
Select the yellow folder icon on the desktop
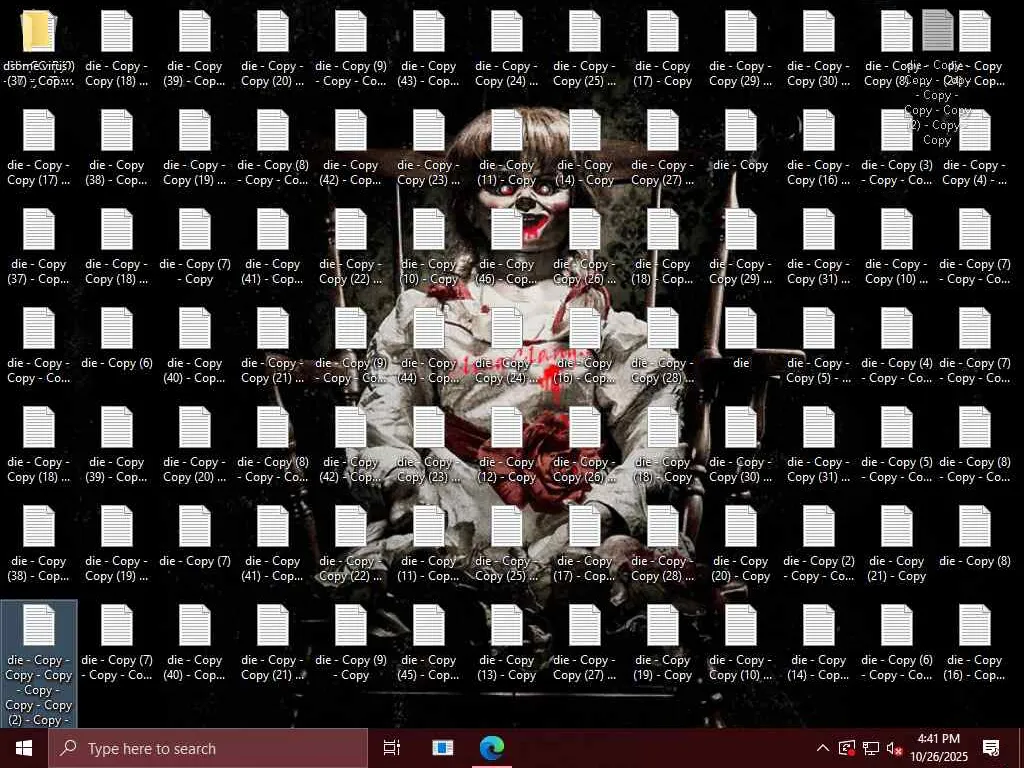click(x=39, y=31)
